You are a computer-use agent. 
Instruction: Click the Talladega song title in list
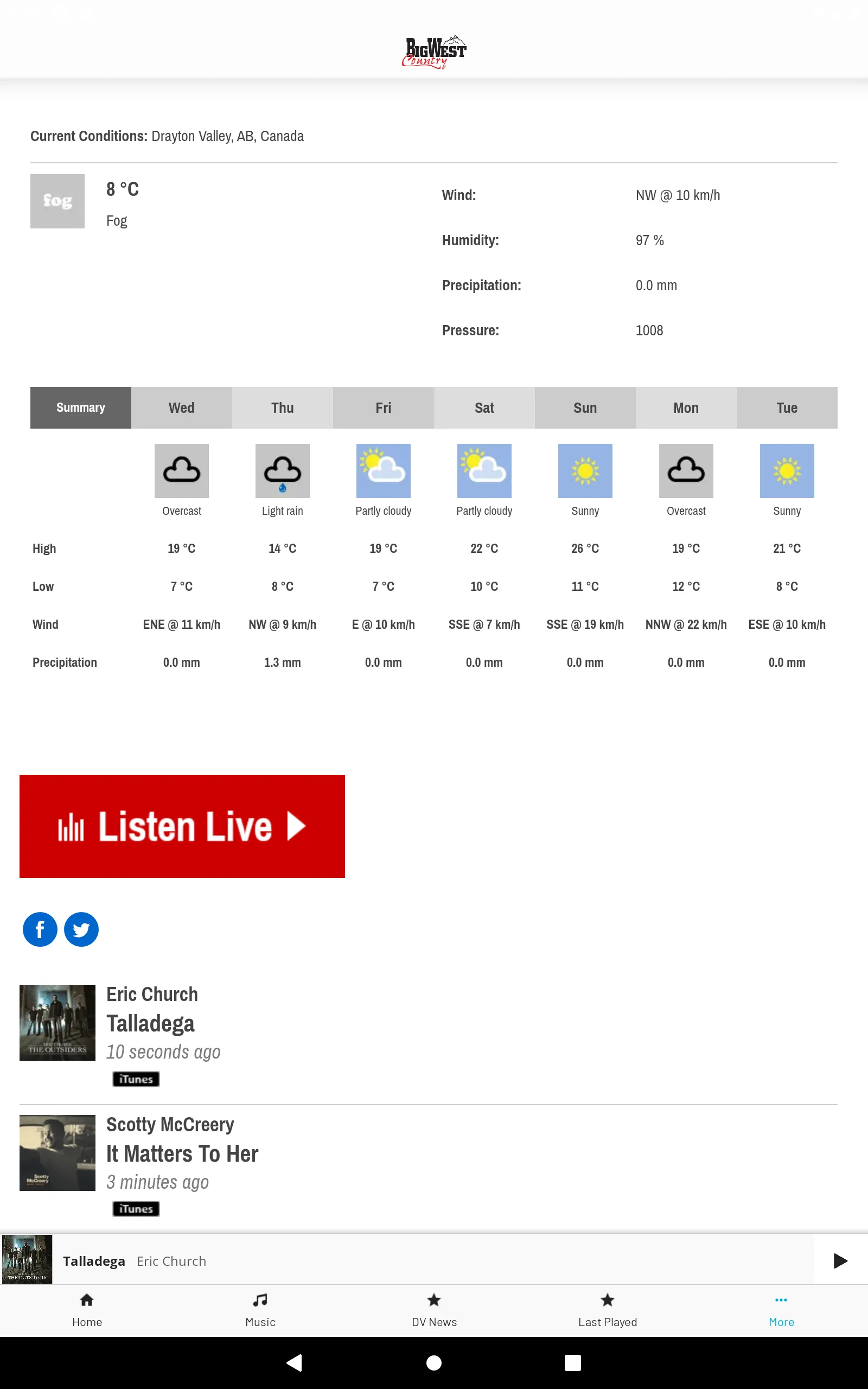(x=150, y=1023)
